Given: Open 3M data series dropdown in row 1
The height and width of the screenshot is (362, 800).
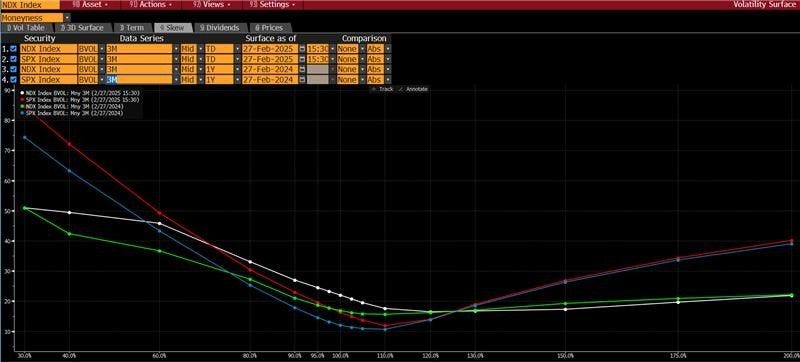Looking at the screenshot, I should click(x=177, y=49).
